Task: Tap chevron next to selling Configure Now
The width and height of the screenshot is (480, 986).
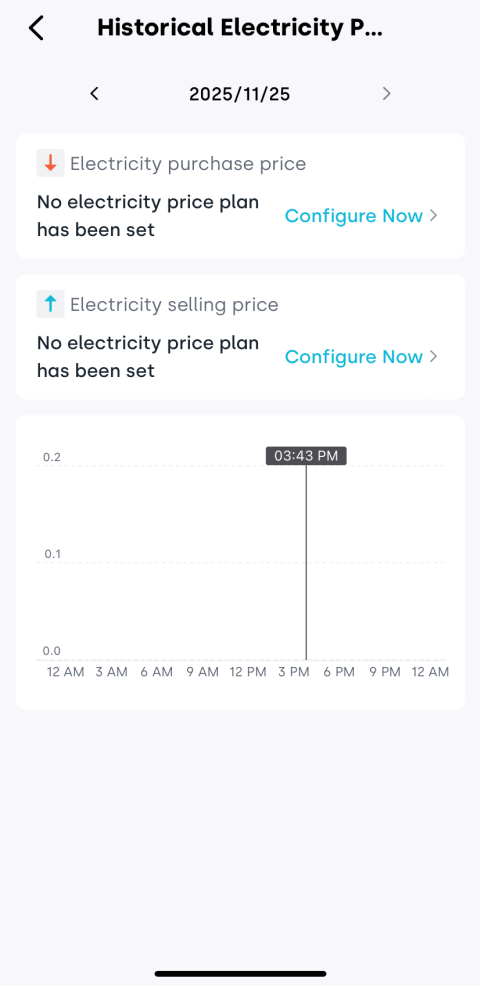Action: (433, 357)
